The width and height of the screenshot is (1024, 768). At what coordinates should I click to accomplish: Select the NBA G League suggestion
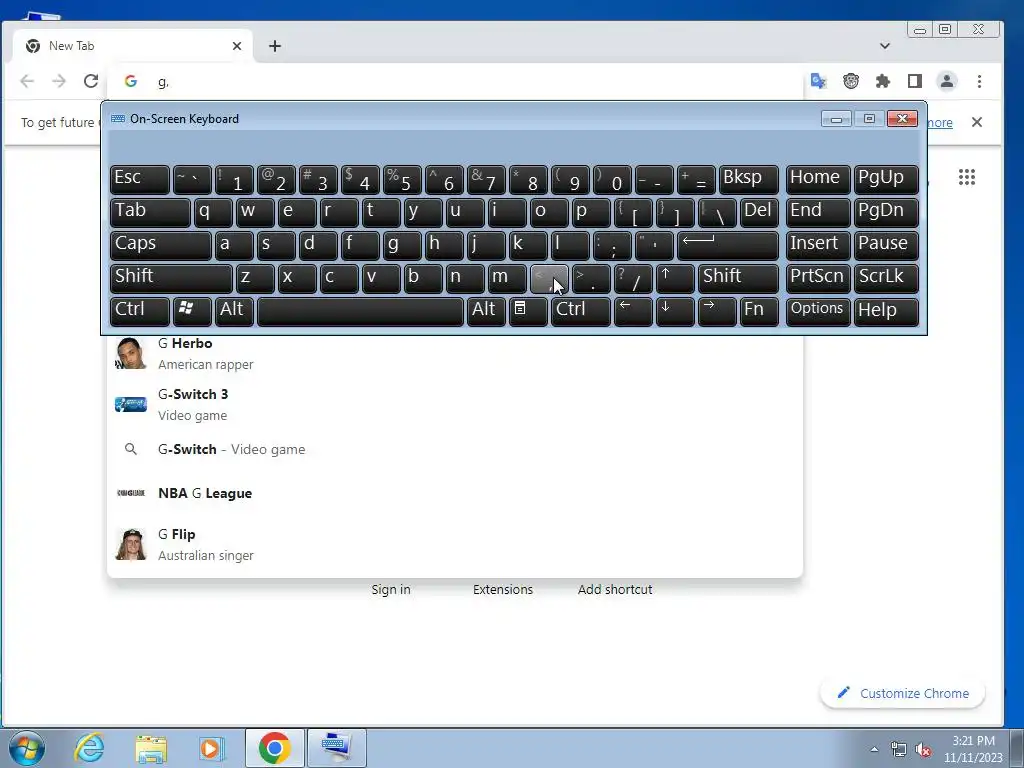[x=455, y=493]
